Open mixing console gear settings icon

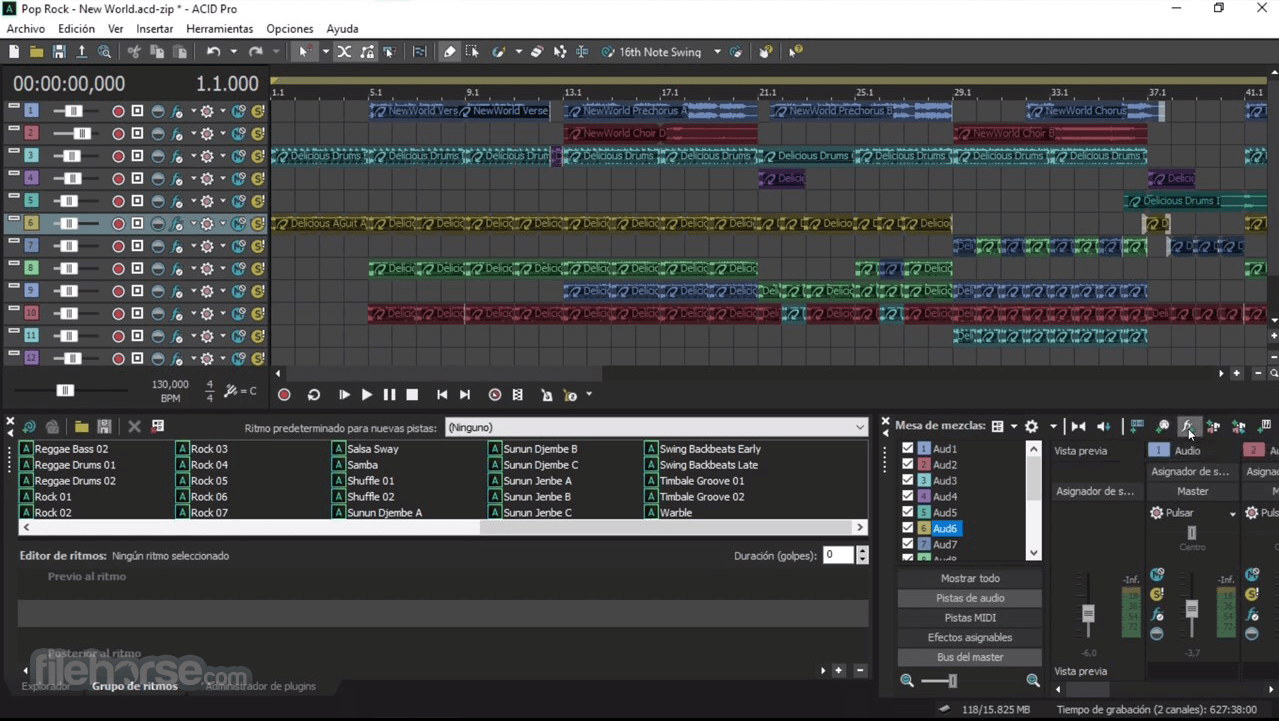tap(1032, 426)
